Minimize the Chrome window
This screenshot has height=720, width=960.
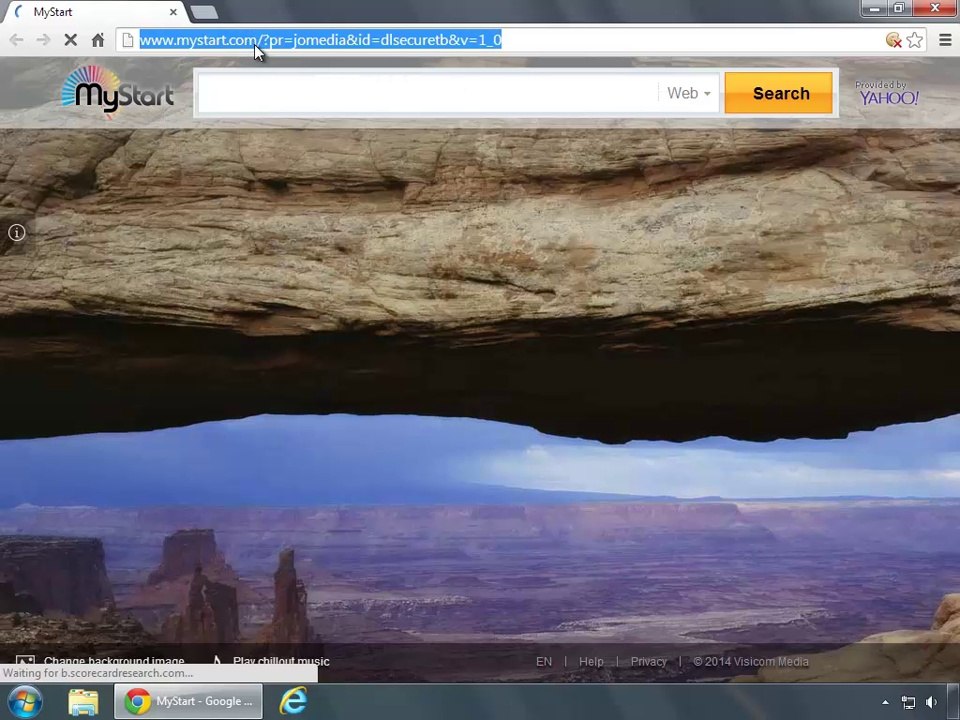tap(874, 8)
